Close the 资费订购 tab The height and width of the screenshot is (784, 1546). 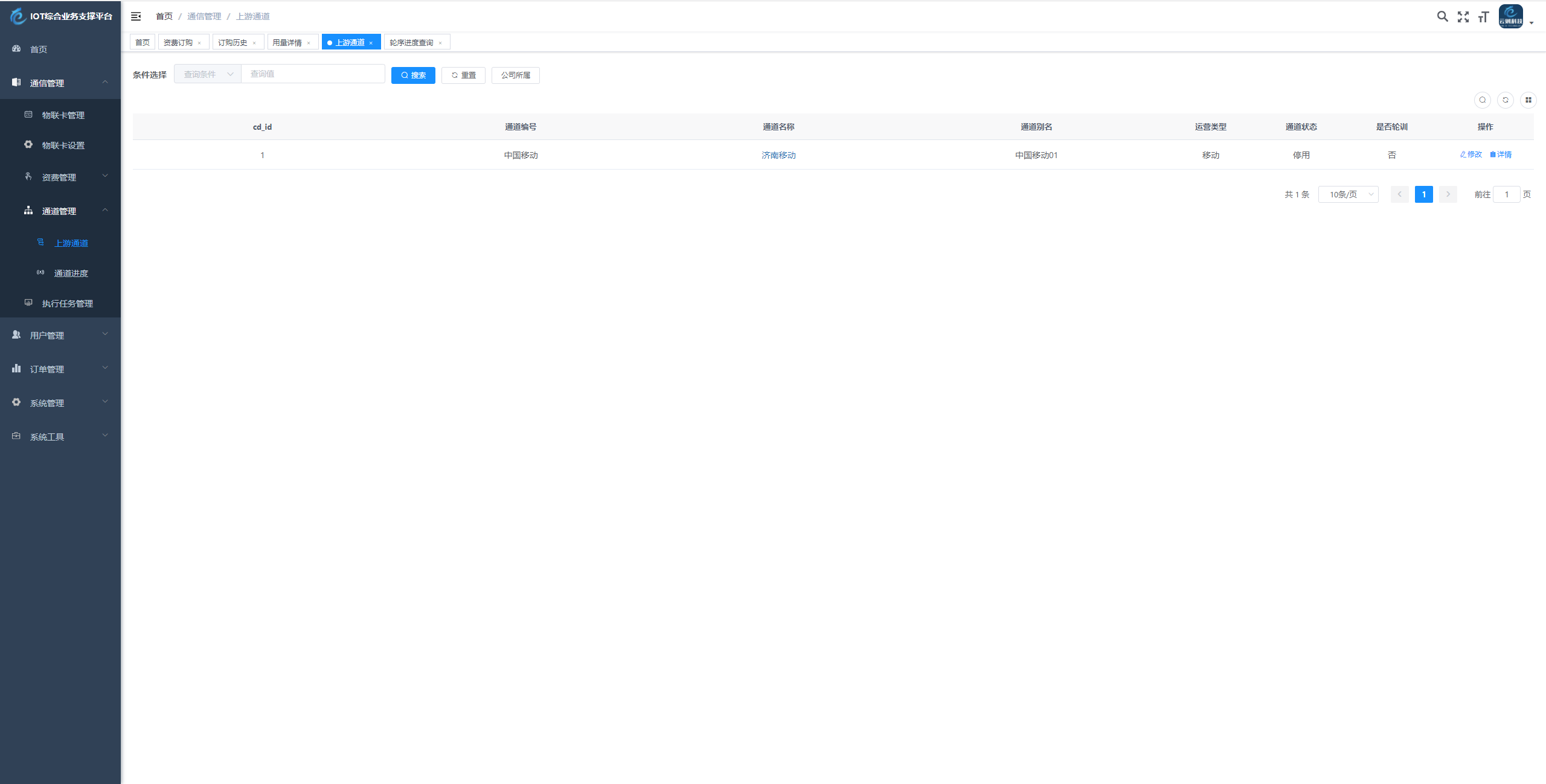(x=199, y=43)
